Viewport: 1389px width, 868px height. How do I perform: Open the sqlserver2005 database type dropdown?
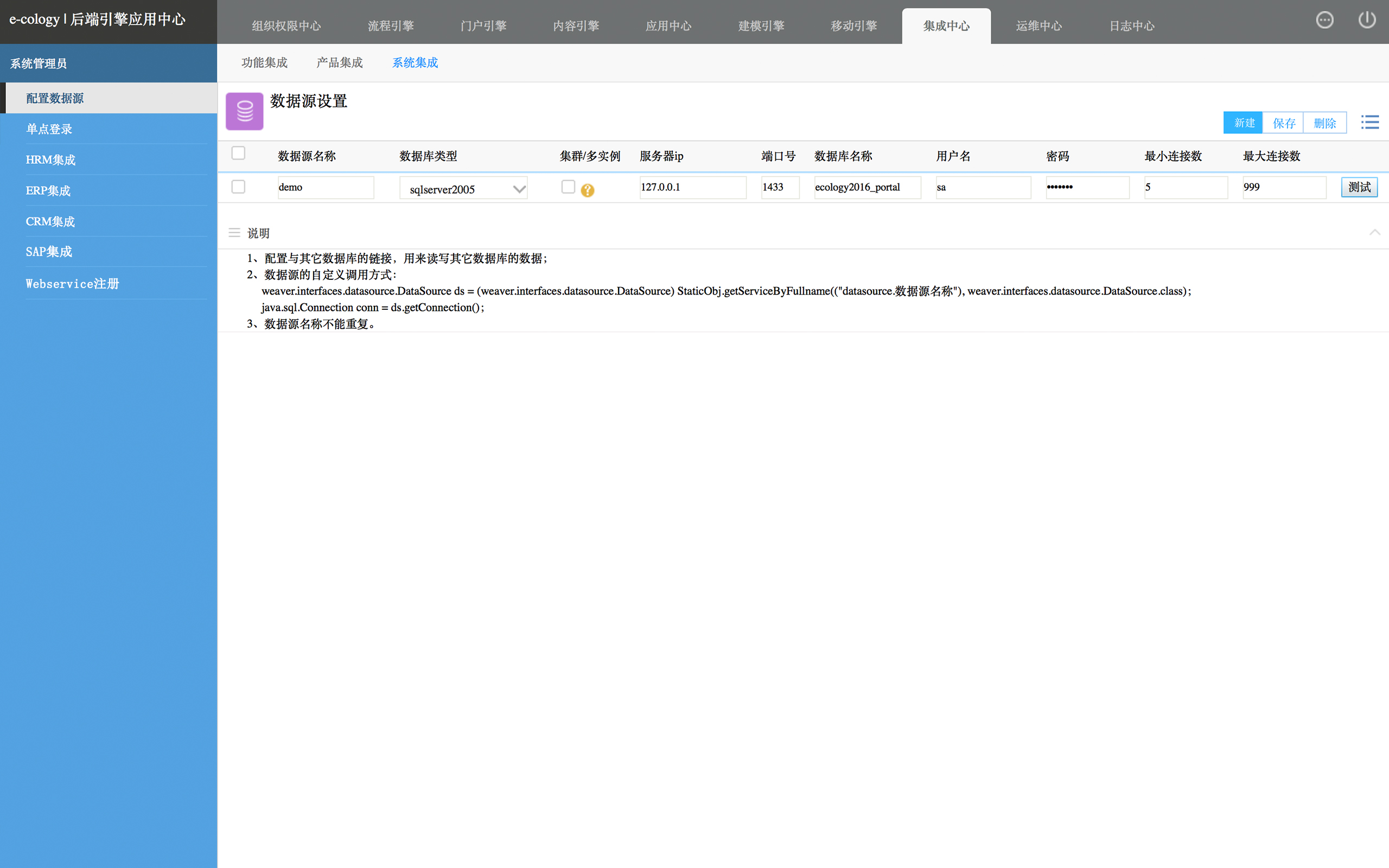pyautogui.click(x=463, y=189)
